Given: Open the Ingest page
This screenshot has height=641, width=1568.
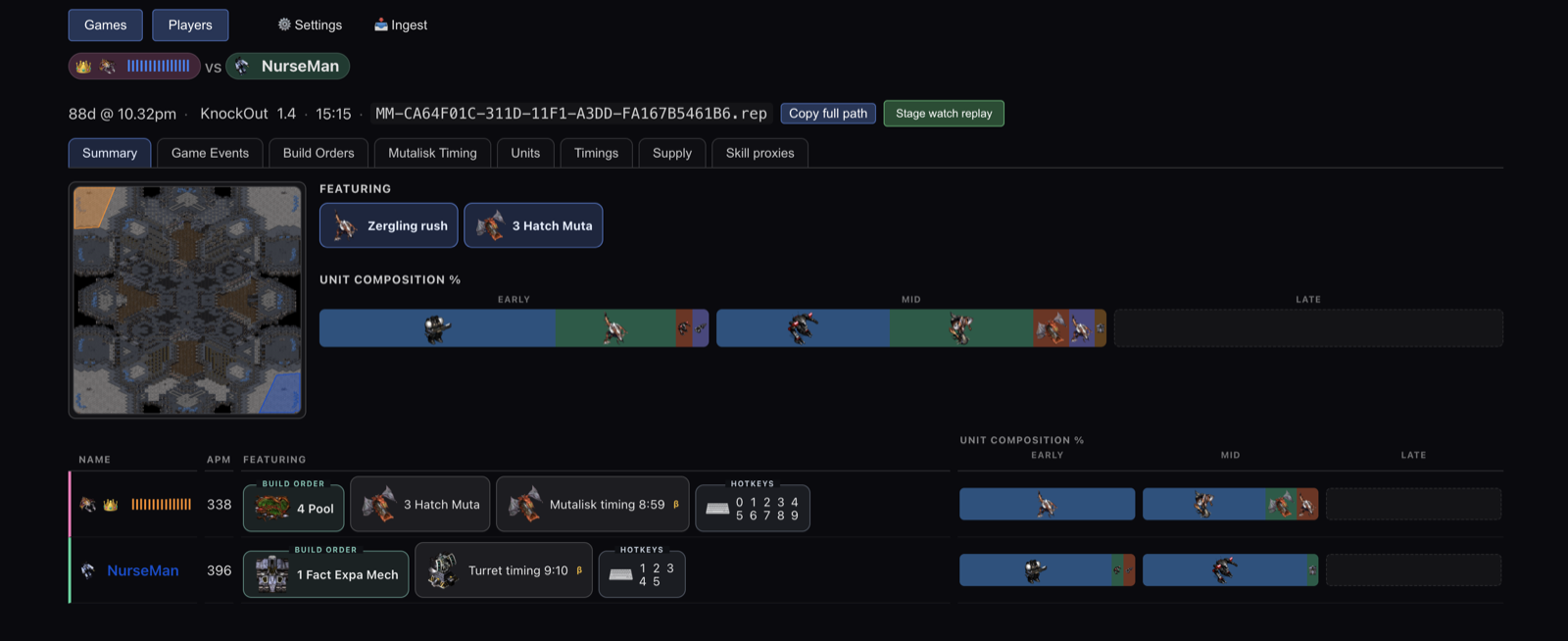Looking at the screenshot, I should (x=401, y=25).
